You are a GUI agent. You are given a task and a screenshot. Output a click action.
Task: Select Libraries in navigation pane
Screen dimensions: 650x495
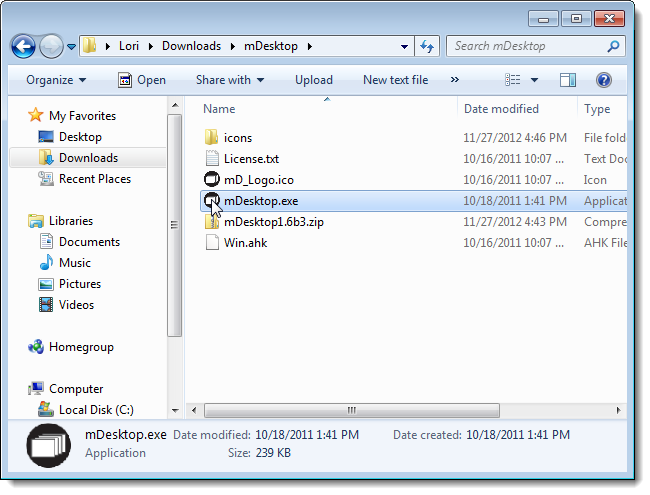tap(71, 221)
